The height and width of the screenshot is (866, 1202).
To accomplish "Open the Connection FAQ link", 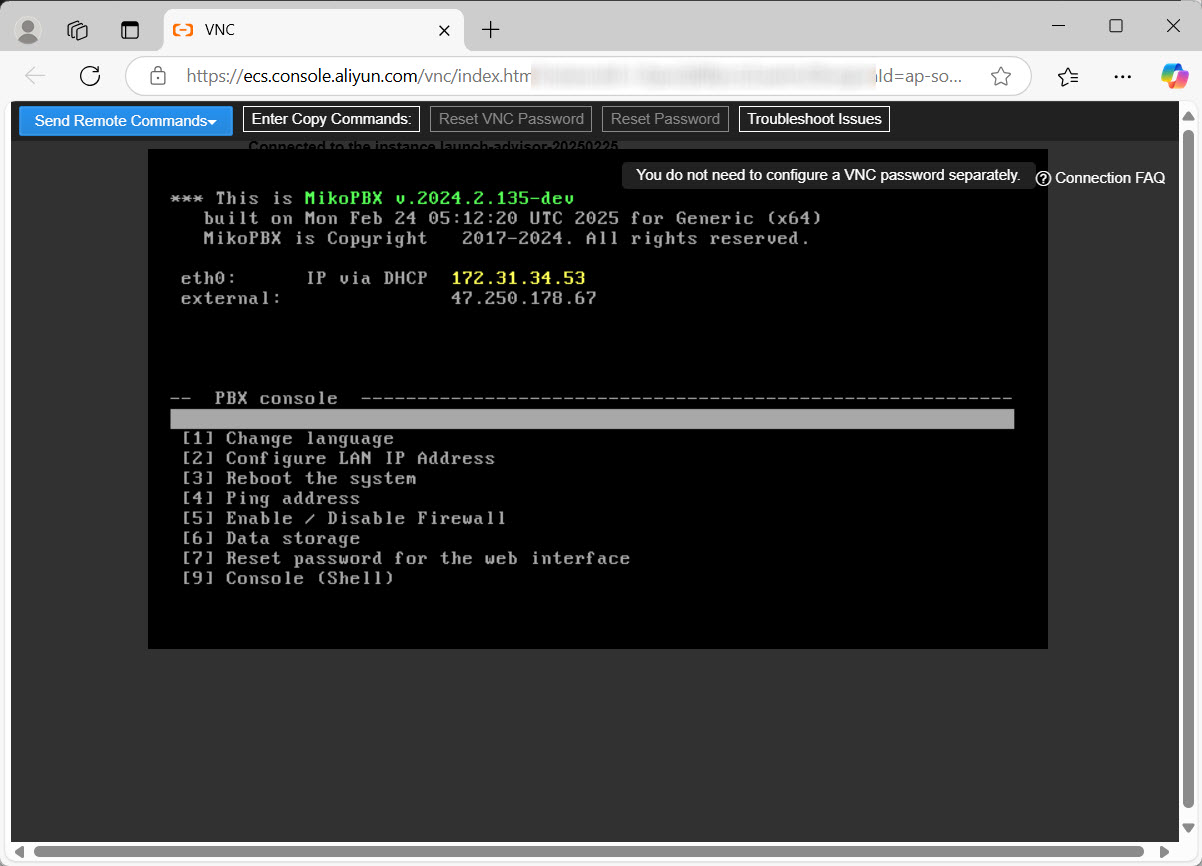I will click(1101, 178).
